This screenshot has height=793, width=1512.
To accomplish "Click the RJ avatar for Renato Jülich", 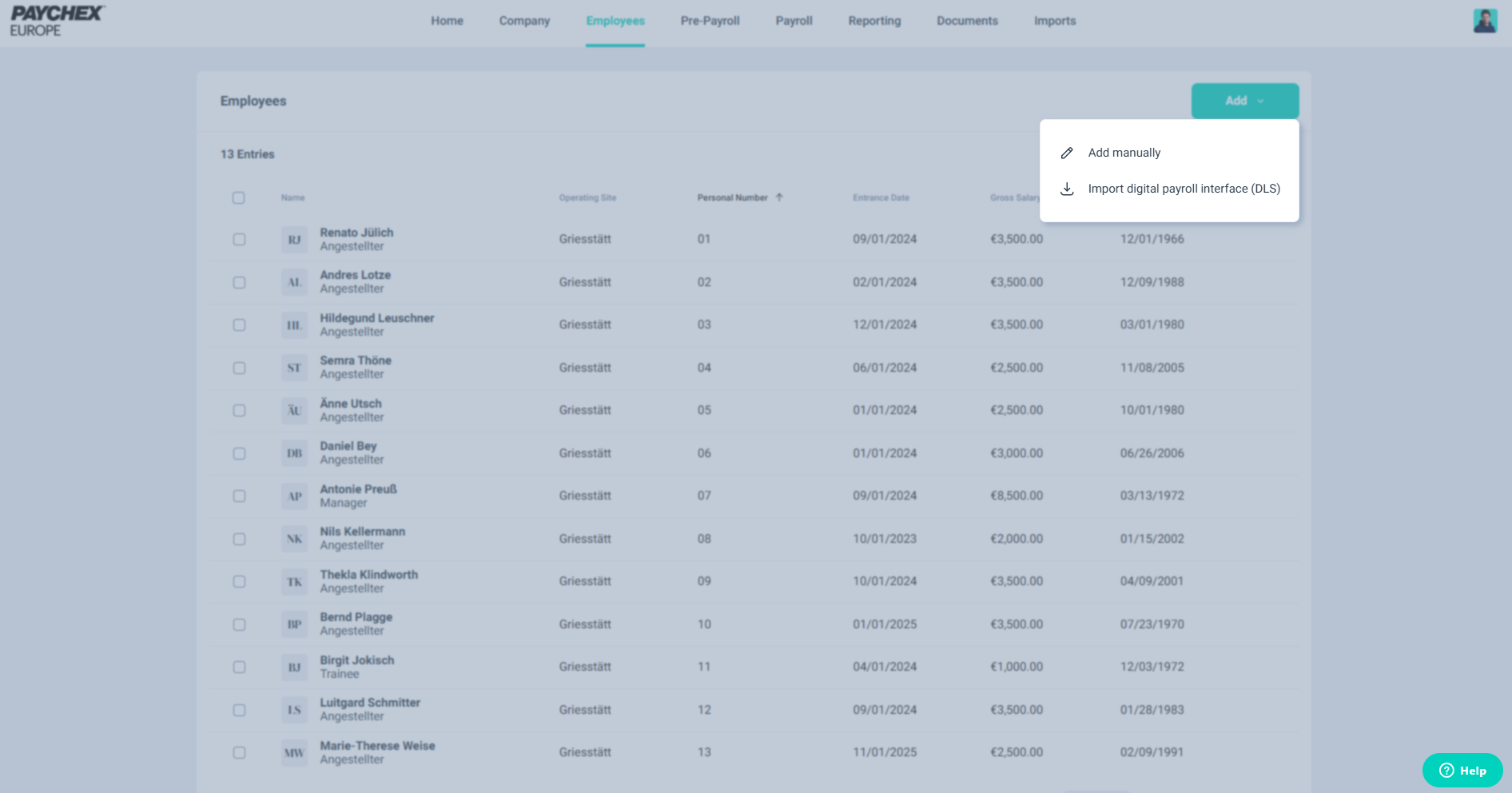I will pyautogui.click(x=294, y=240).
